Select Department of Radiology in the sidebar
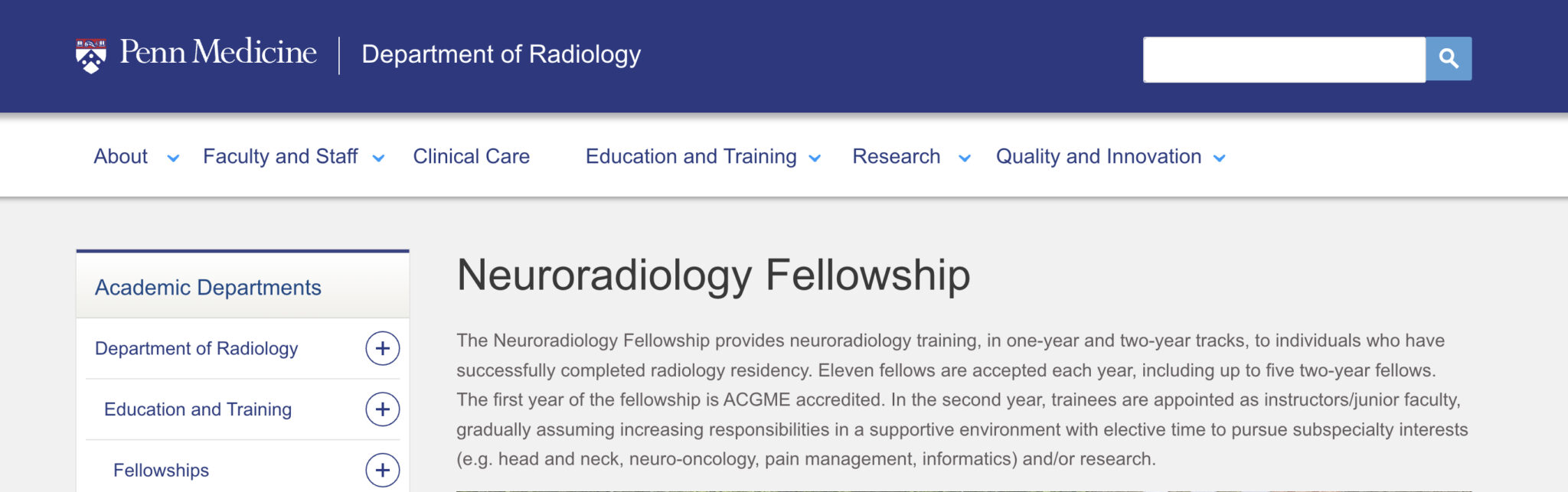The image size is (1568, 492). point(195,348)
